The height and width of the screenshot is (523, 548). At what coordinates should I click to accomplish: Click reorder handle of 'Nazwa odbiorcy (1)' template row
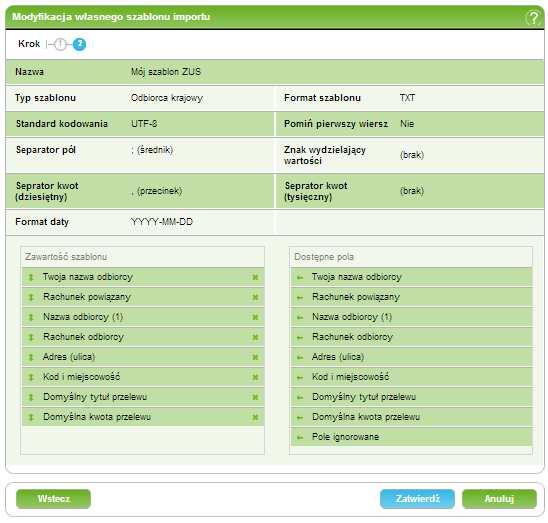(31, 317)
